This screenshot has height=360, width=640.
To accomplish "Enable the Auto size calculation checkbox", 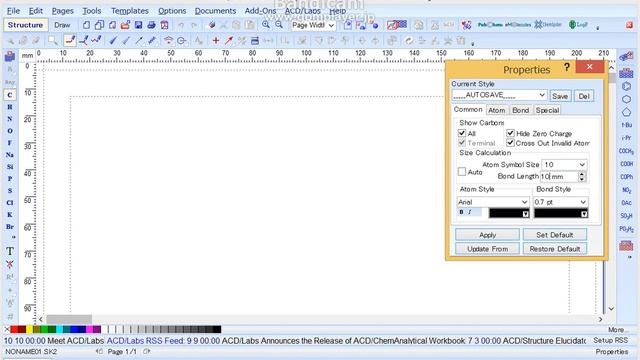I will coord(462,172).
